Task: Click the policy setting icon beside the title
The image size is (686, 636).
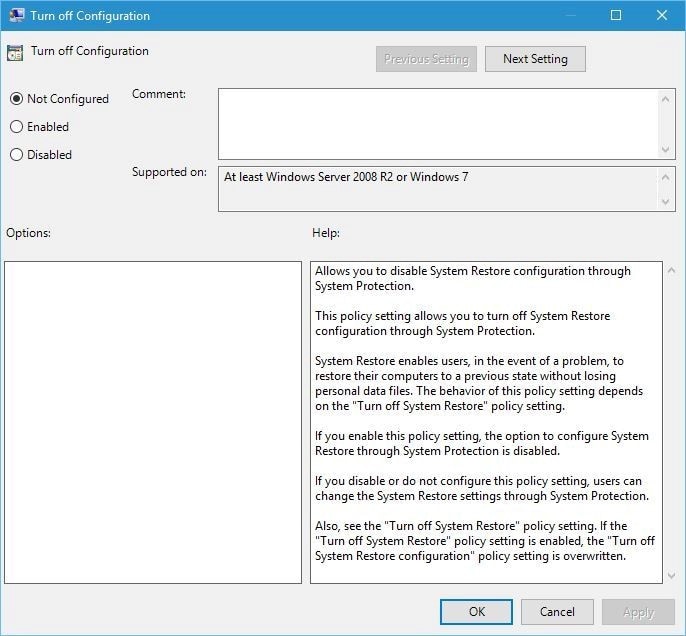Action: pyautogui.click(x=15, y=53)
